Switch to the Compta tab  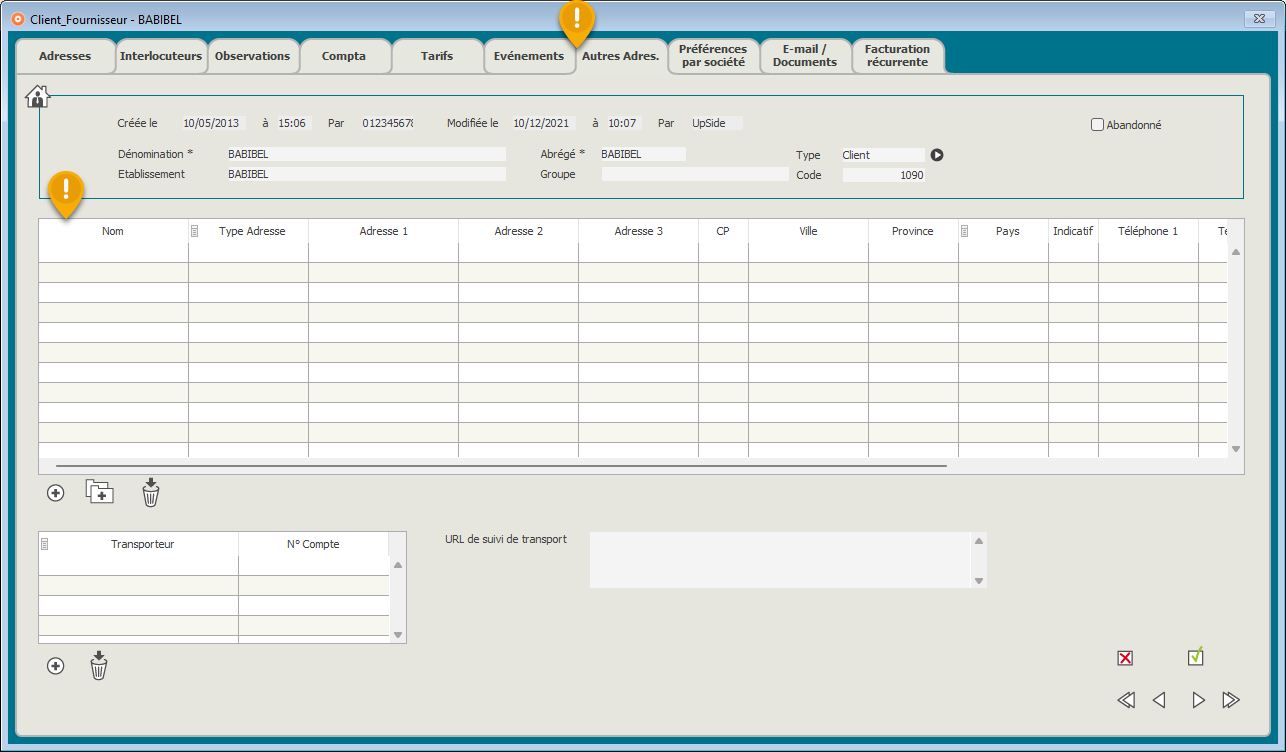pos(343,56)
